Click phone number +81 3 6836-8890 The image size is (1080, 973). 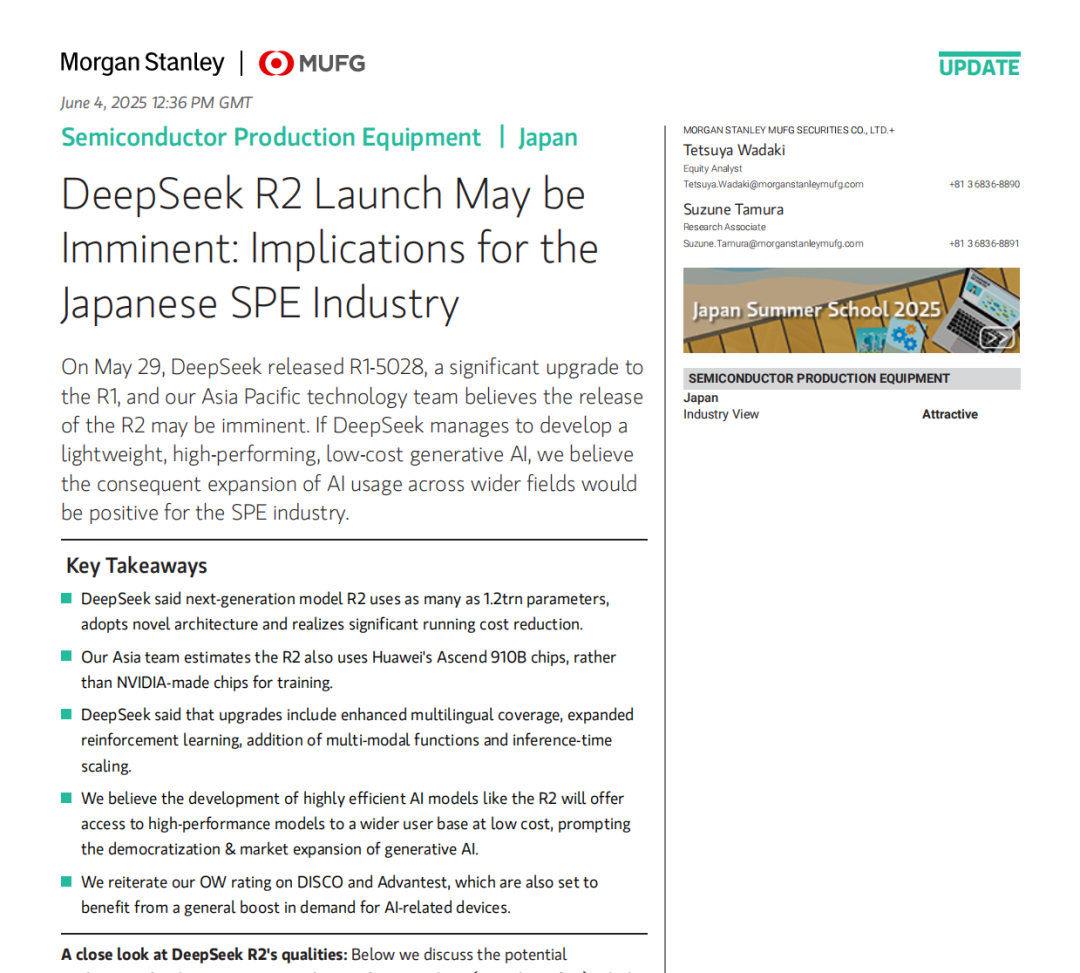click(984, 185)
